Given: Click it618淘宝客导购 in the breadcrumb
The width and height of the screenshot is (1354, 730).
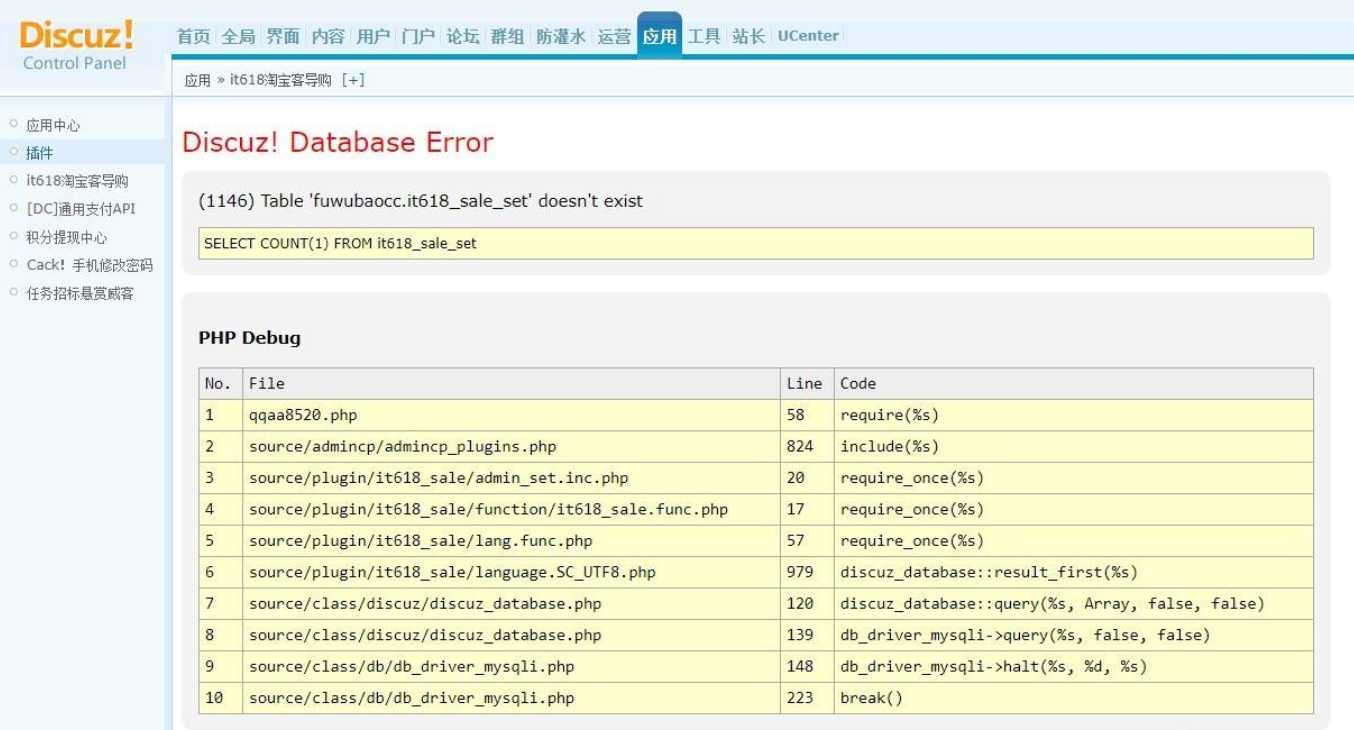Looking at the screenshot, I should coord(280,80).
